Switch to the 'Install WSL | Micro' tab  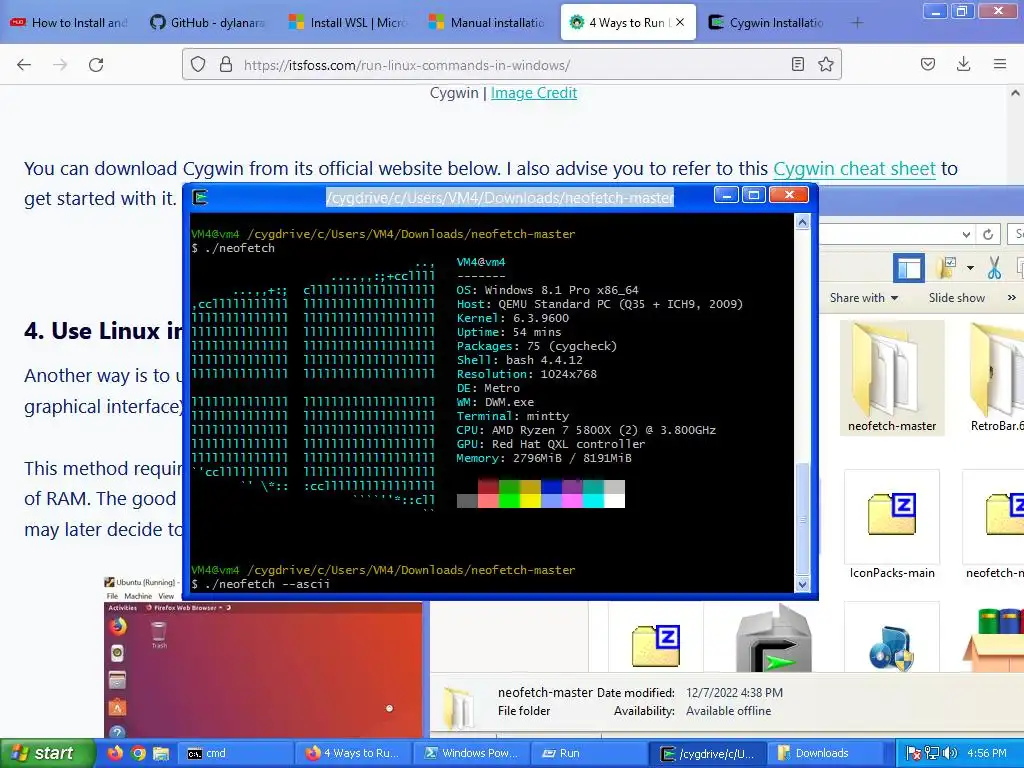(348, 23)
